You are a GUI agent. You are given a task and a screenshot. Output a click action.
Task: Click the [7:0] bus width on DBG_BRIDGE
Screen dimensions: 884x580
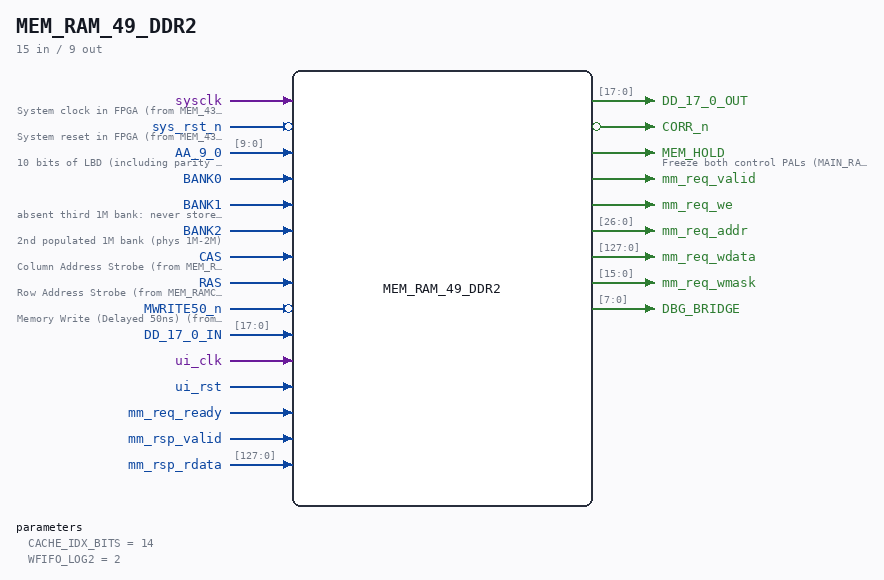pyautogui.click(x=613, y=299)
